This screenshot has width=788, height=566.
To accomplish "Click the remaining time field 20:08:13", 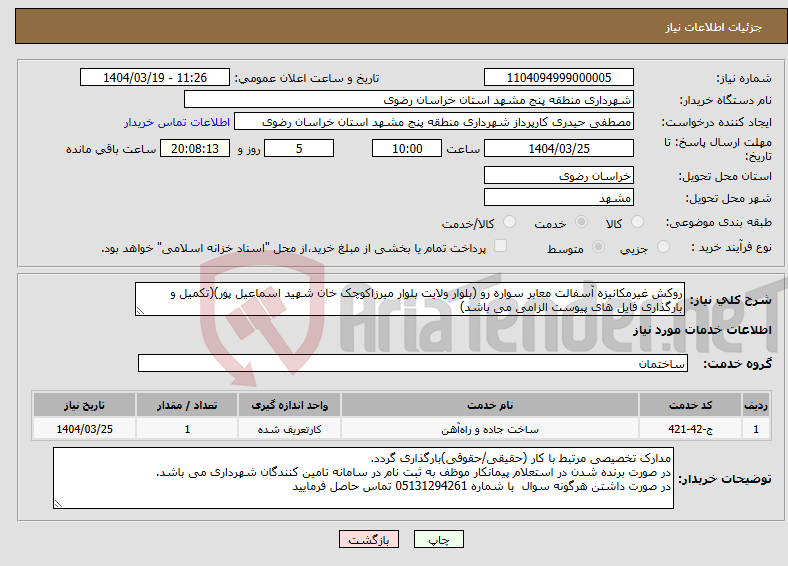I will pos(195,148).
